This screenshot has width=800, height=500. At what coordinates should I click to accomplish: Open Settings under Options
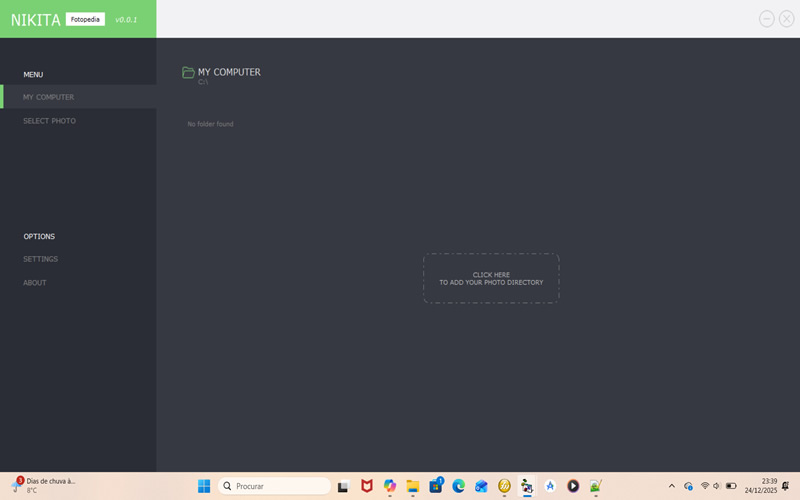(41, 259)
